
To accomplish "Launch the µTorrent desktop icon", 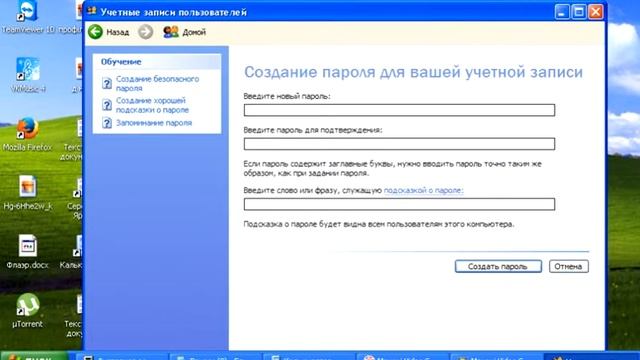I will pyautogui.click(x=28, y=305).
